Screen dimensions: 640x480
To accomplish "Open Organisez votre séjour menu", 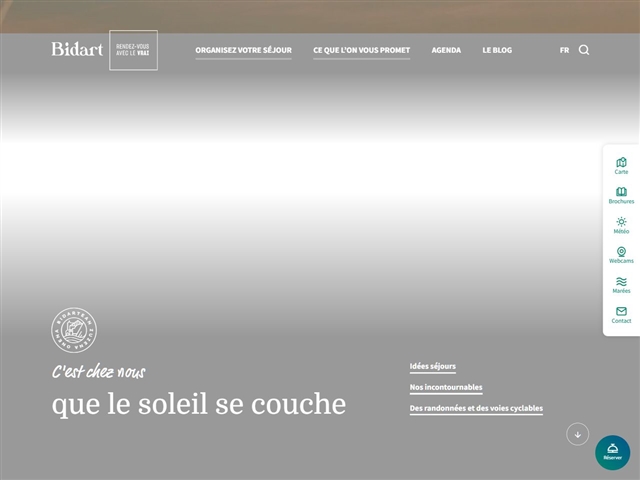I will click(x=243, y=51).
